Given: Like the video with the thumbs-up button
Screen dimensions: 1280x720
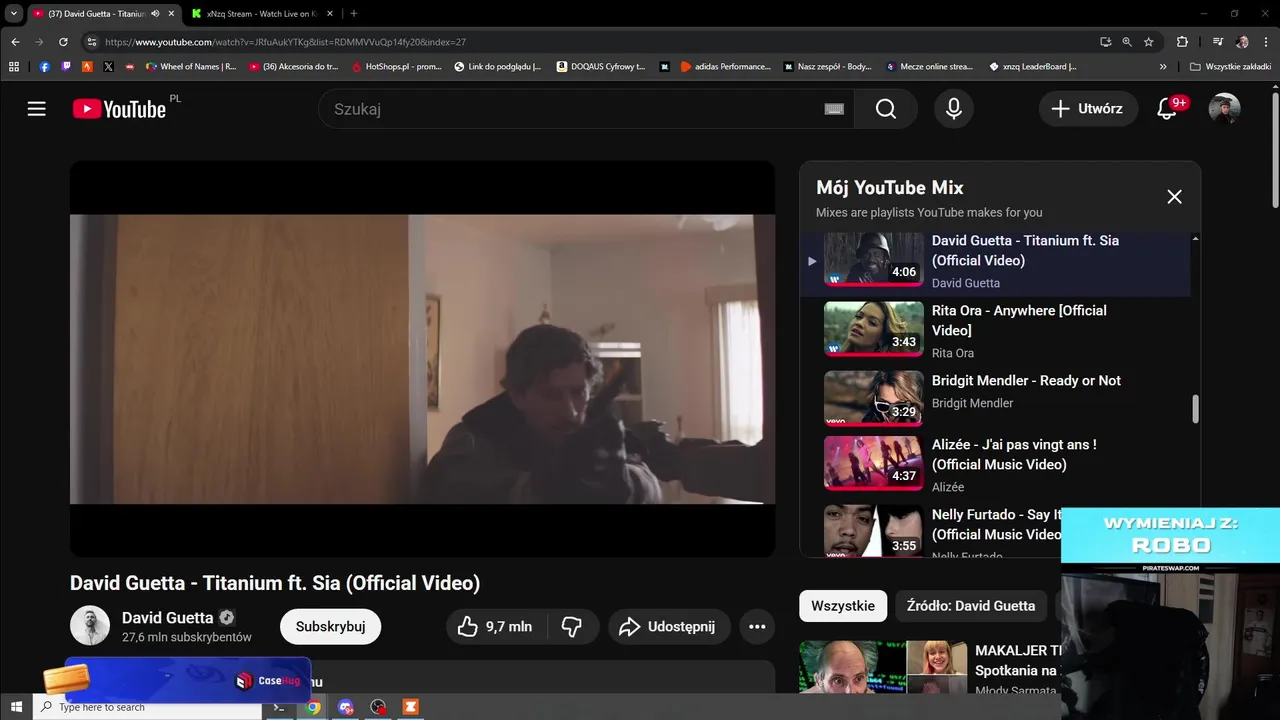Looking at the screenshot, I should (495, 627).
